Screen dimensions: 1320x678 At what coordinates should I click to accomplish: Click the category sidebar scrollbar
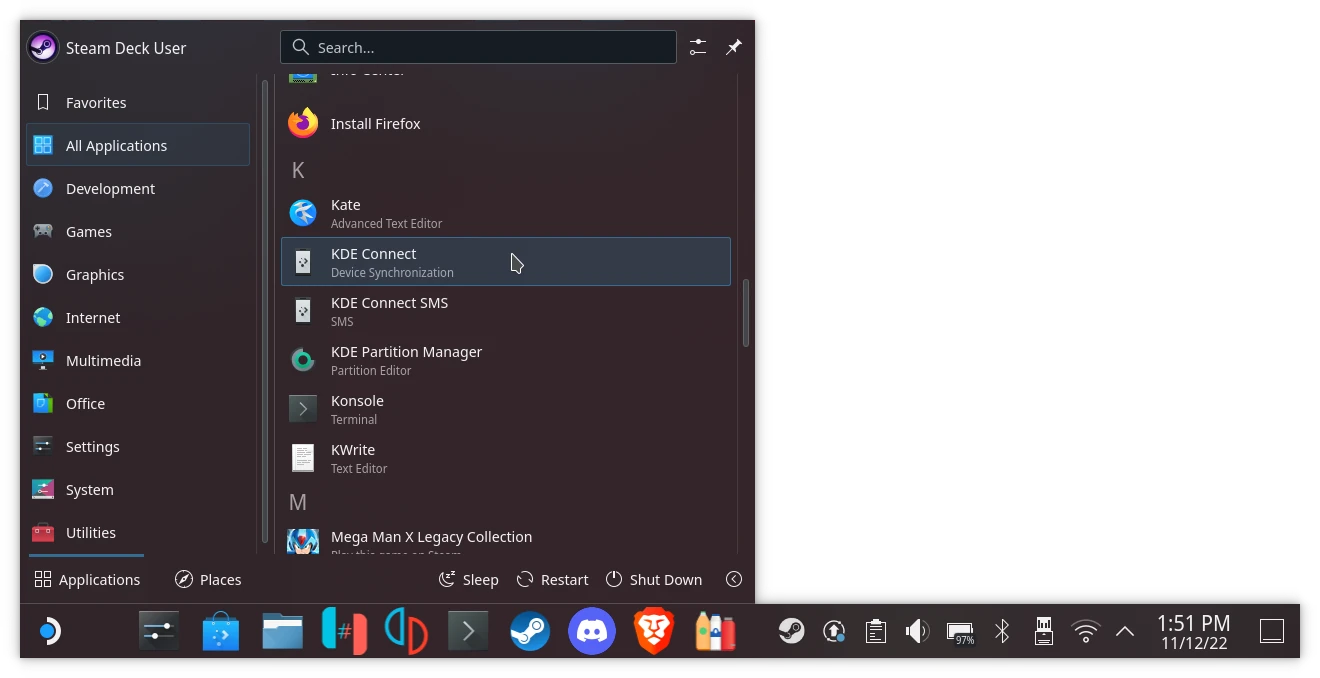click(265, 311)
